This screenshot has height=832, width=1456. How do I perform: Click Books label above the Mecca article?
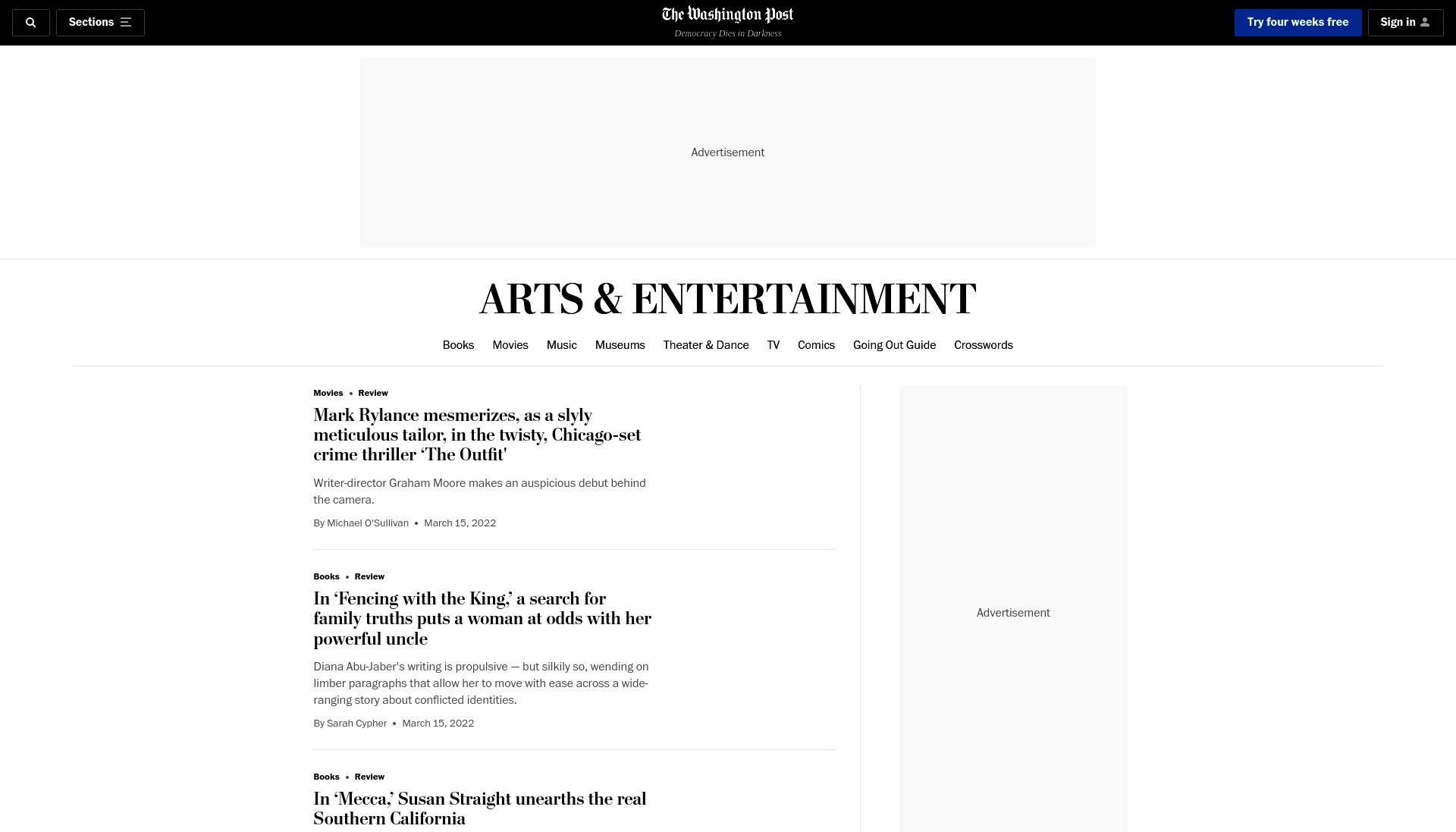[x=326, y=777]
